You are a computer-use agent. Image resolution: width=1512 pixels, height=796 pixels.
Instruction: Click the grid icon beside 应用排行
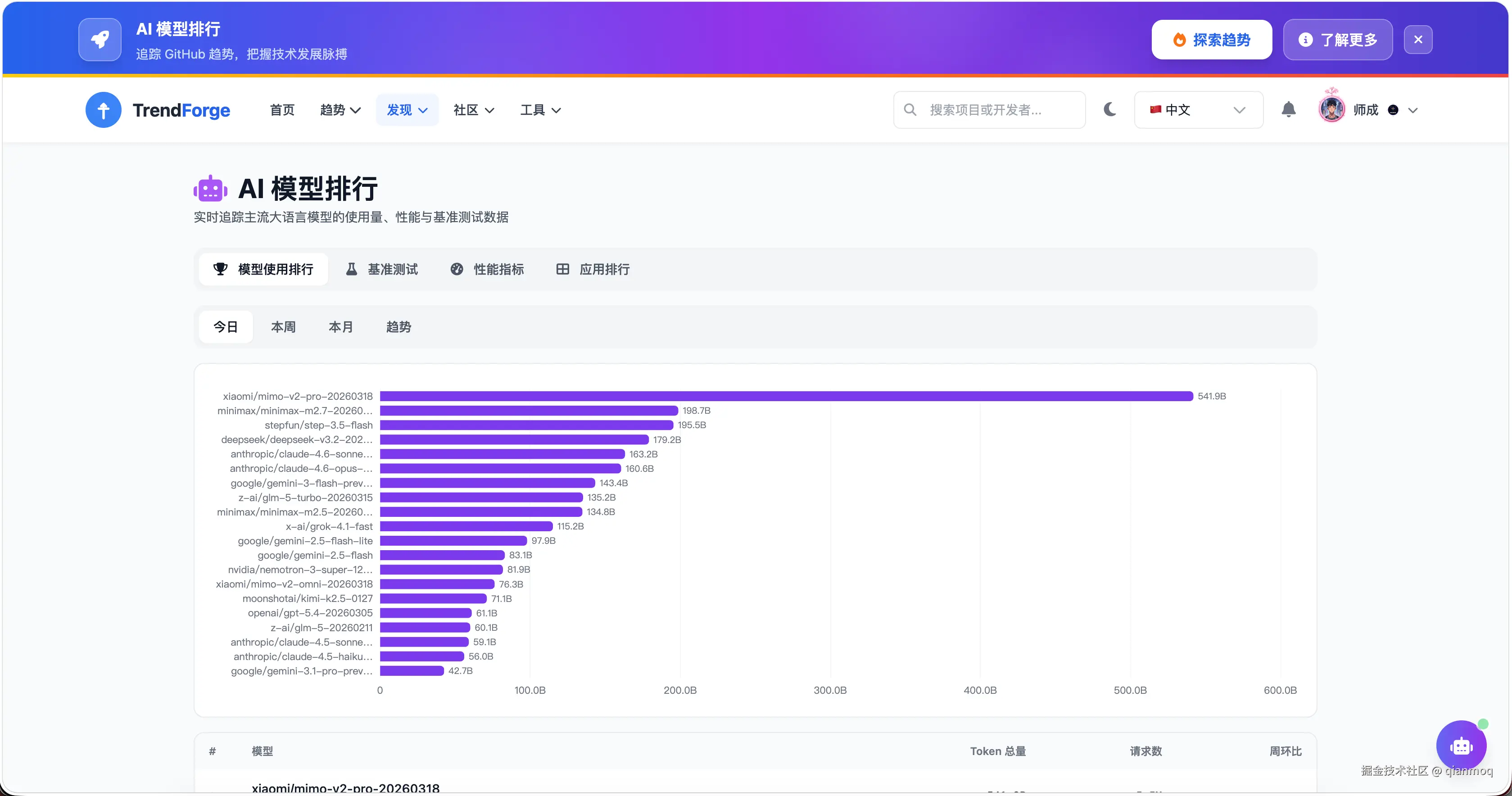click(562, 269)
